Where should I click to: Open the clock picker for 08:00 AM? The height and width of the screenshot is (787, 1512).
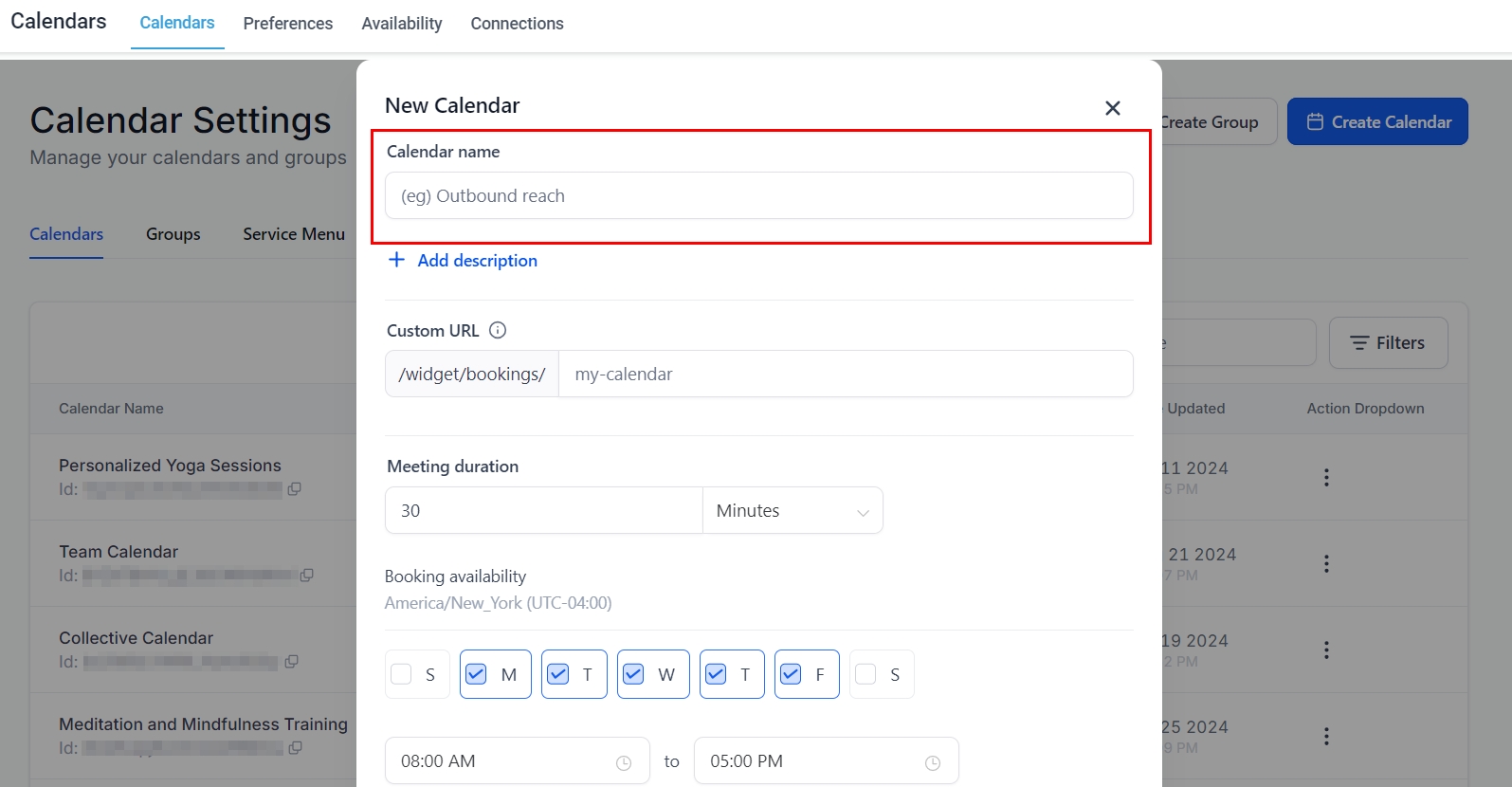coord(624,762)
